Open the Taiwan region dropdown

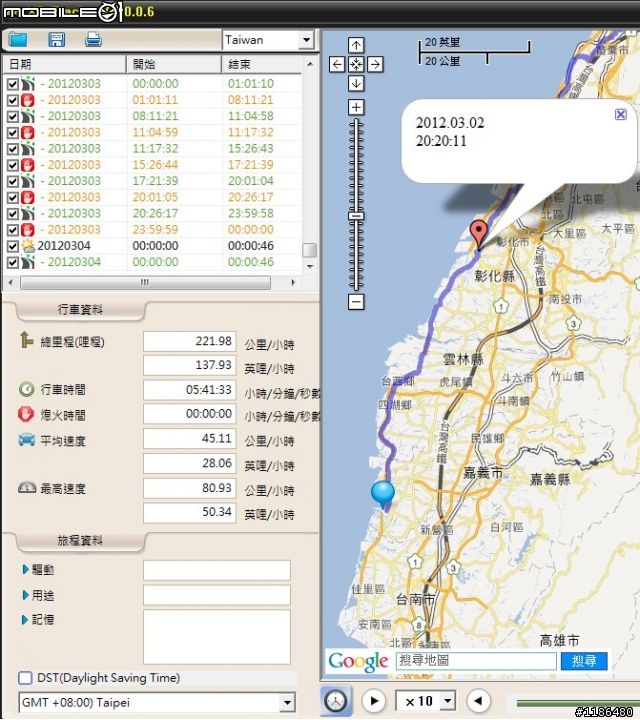pos(306,40)
